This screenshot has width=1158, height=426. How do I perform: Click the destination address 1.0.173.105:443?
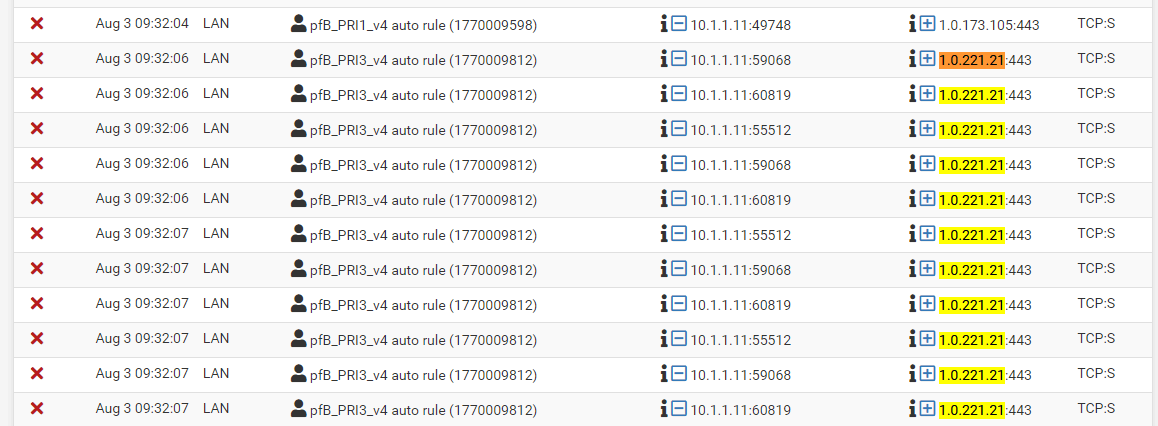(x=989, y=24)
